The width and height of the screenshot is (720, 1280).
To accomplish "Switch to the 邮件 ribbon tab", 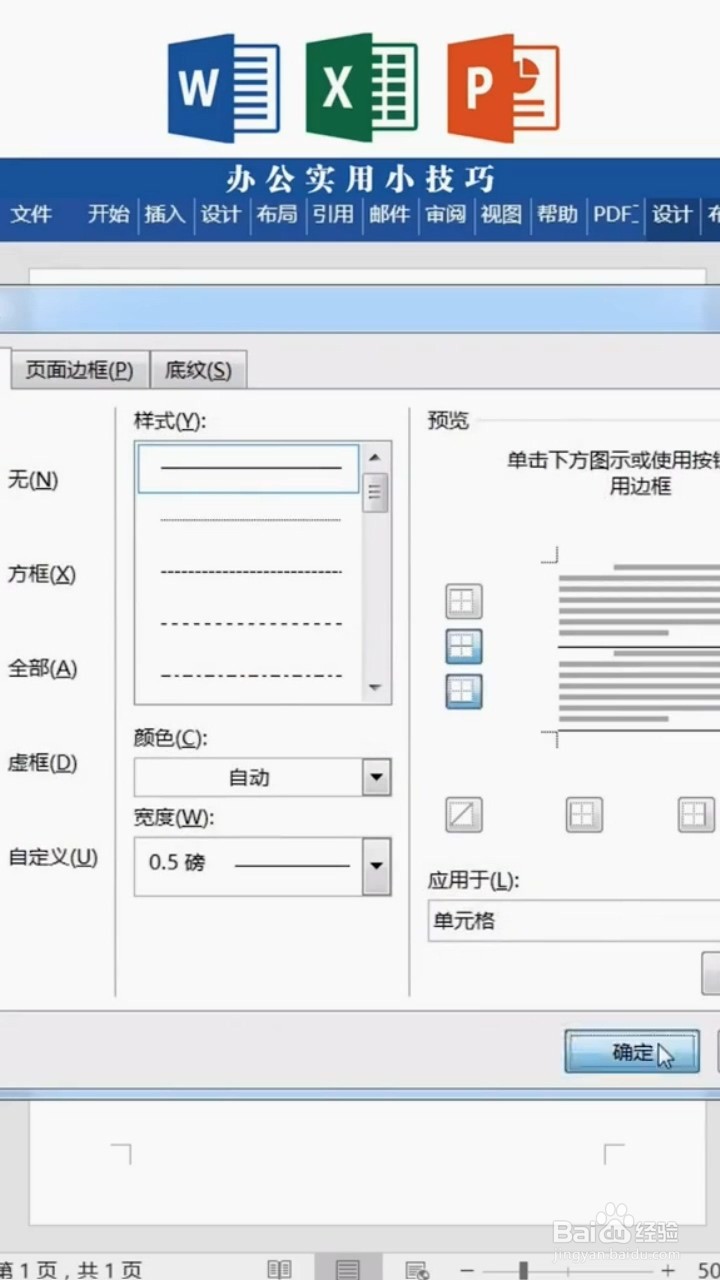I will [x=390, y=214].
